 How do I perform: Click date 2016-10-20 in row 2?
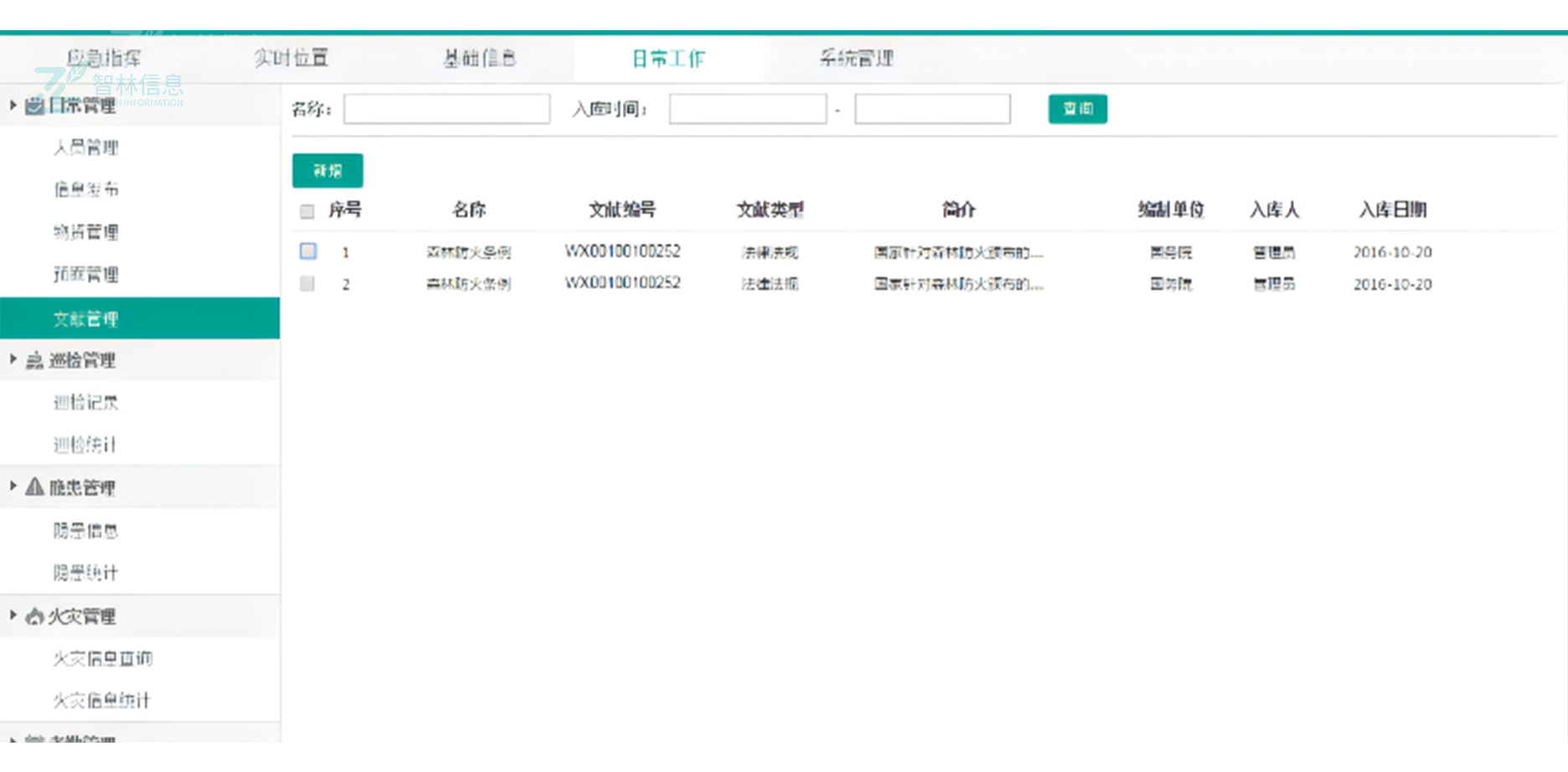1393,284
